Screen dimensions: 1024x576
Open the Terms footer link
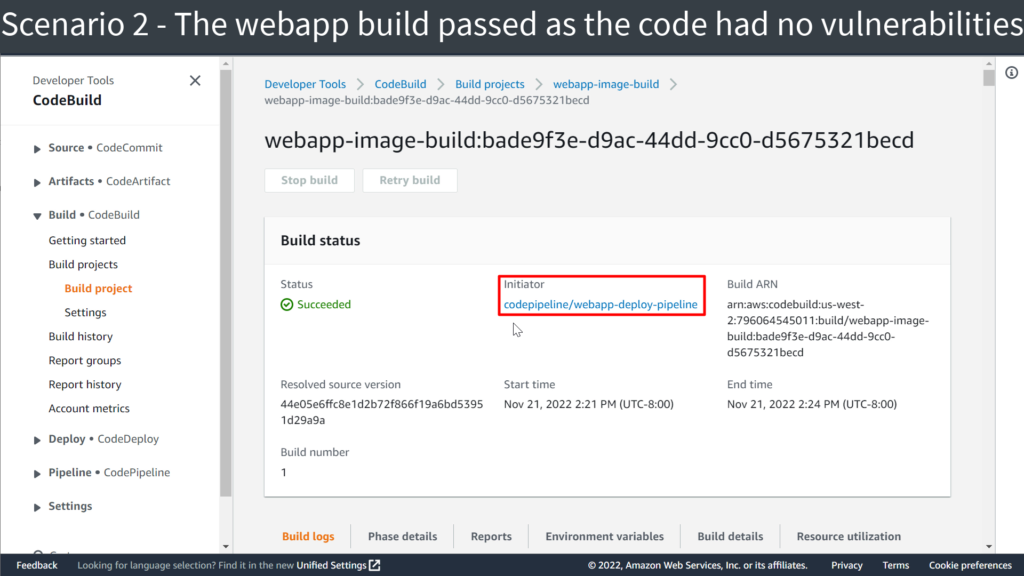895,566
